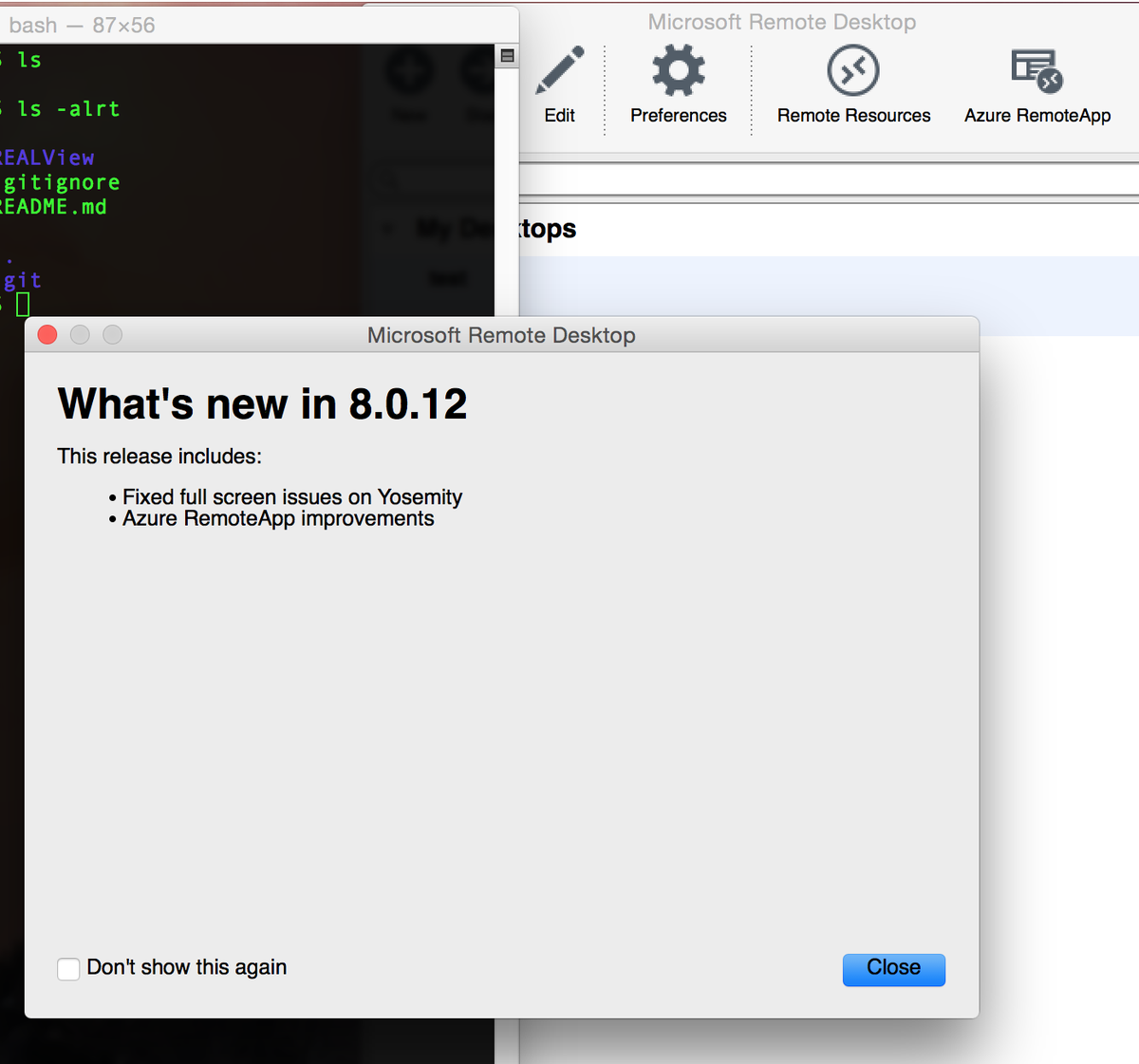The width and height of the screenshot is (1139, 1064).
Task: Open Remote Resources icon
Action: 853,71
